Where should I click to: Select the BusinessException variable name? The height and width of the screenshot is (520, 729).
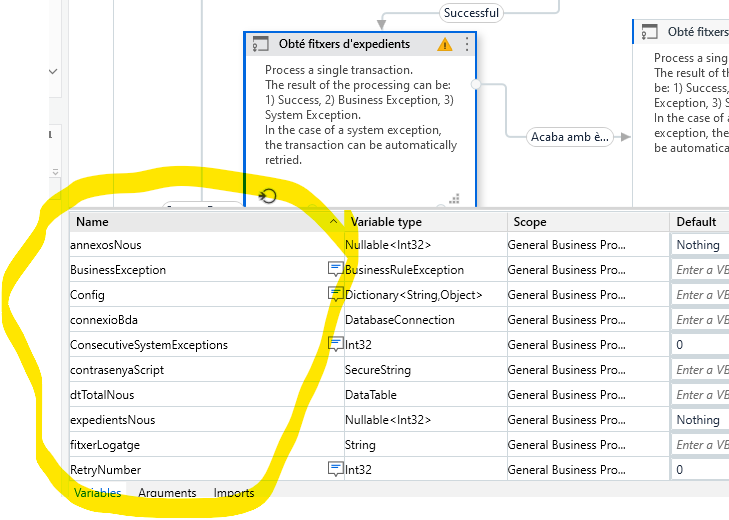pyautogui.click(x=118, y=270)
